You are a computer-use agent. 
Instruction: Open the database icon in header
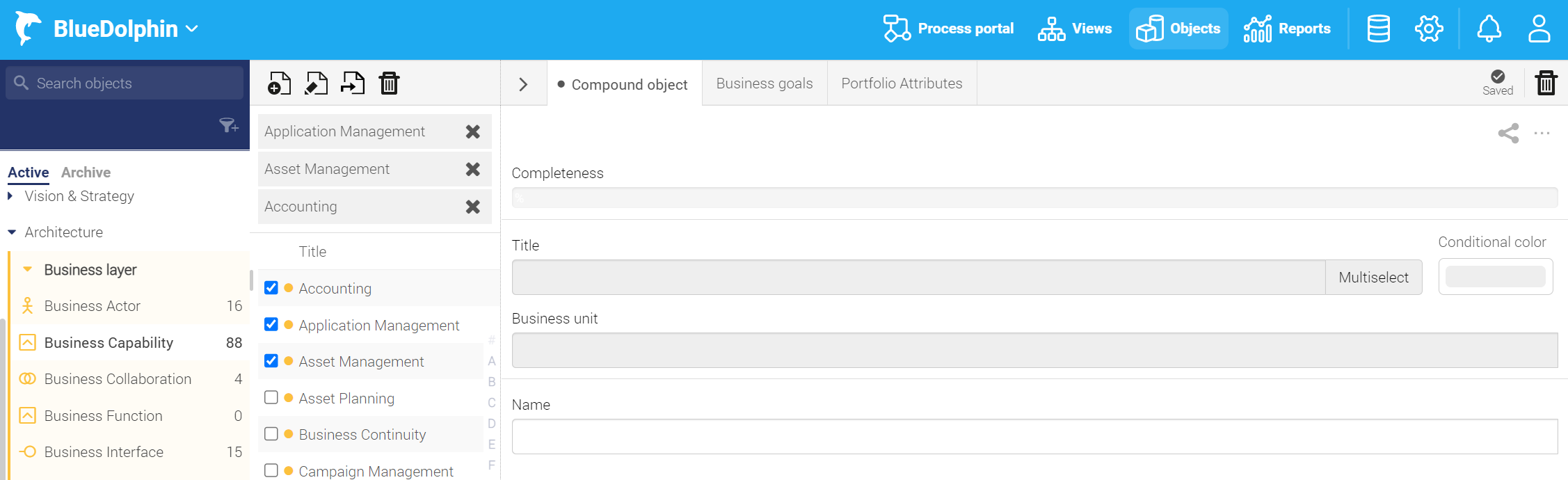(1378, 29)
